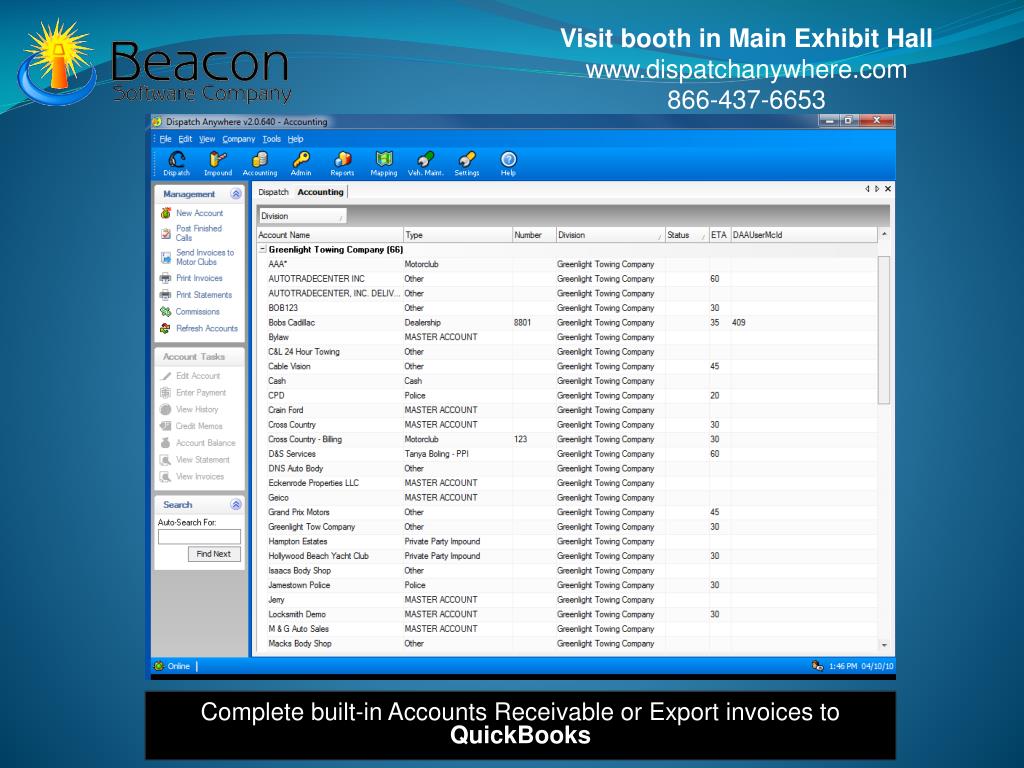The height and width of the screenshot is (768, 1024).
Task: Click the Commissions link
Action: click(x=197, y=312)
